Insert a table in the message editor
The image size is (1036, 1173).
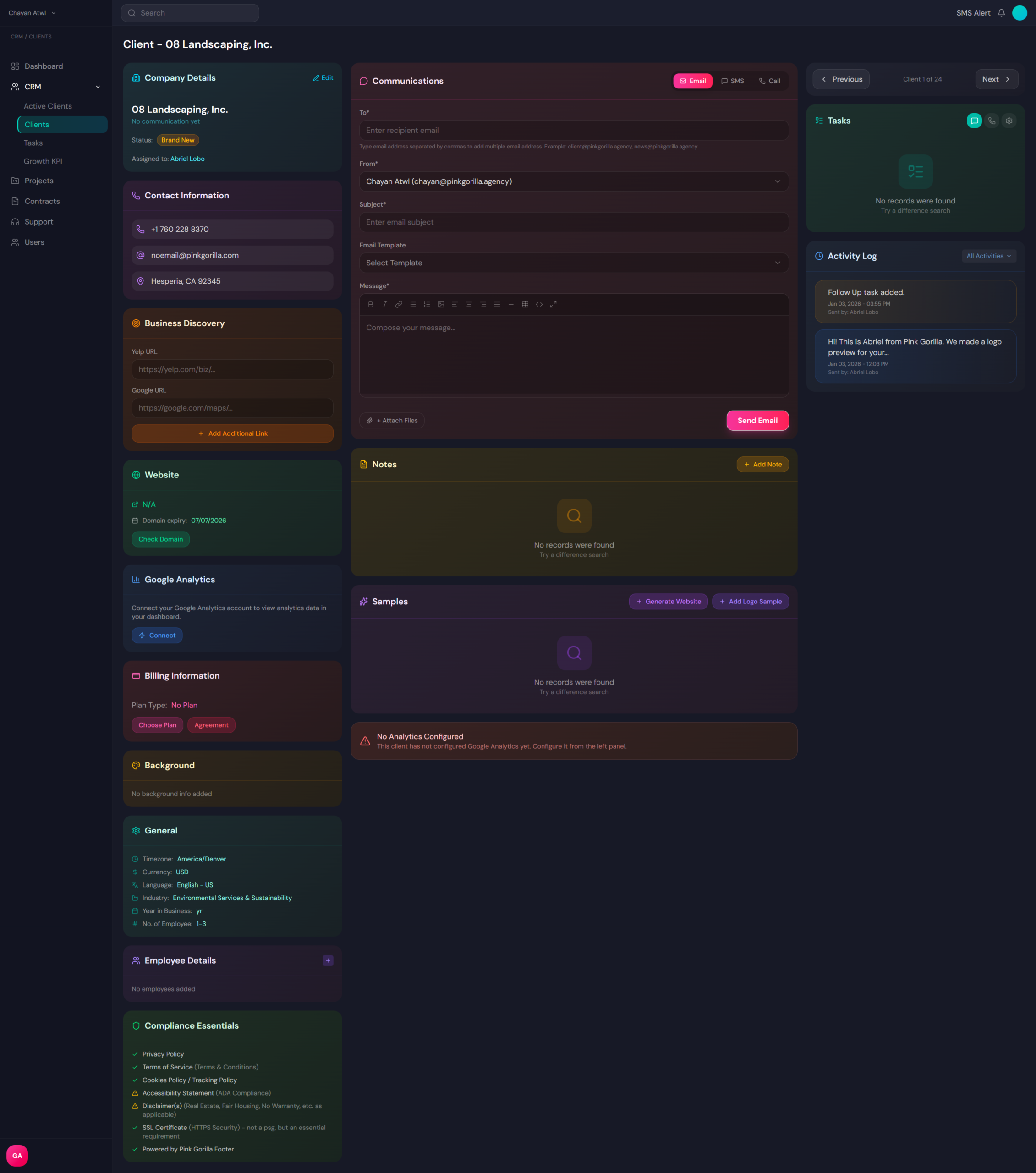coord(525,305)
